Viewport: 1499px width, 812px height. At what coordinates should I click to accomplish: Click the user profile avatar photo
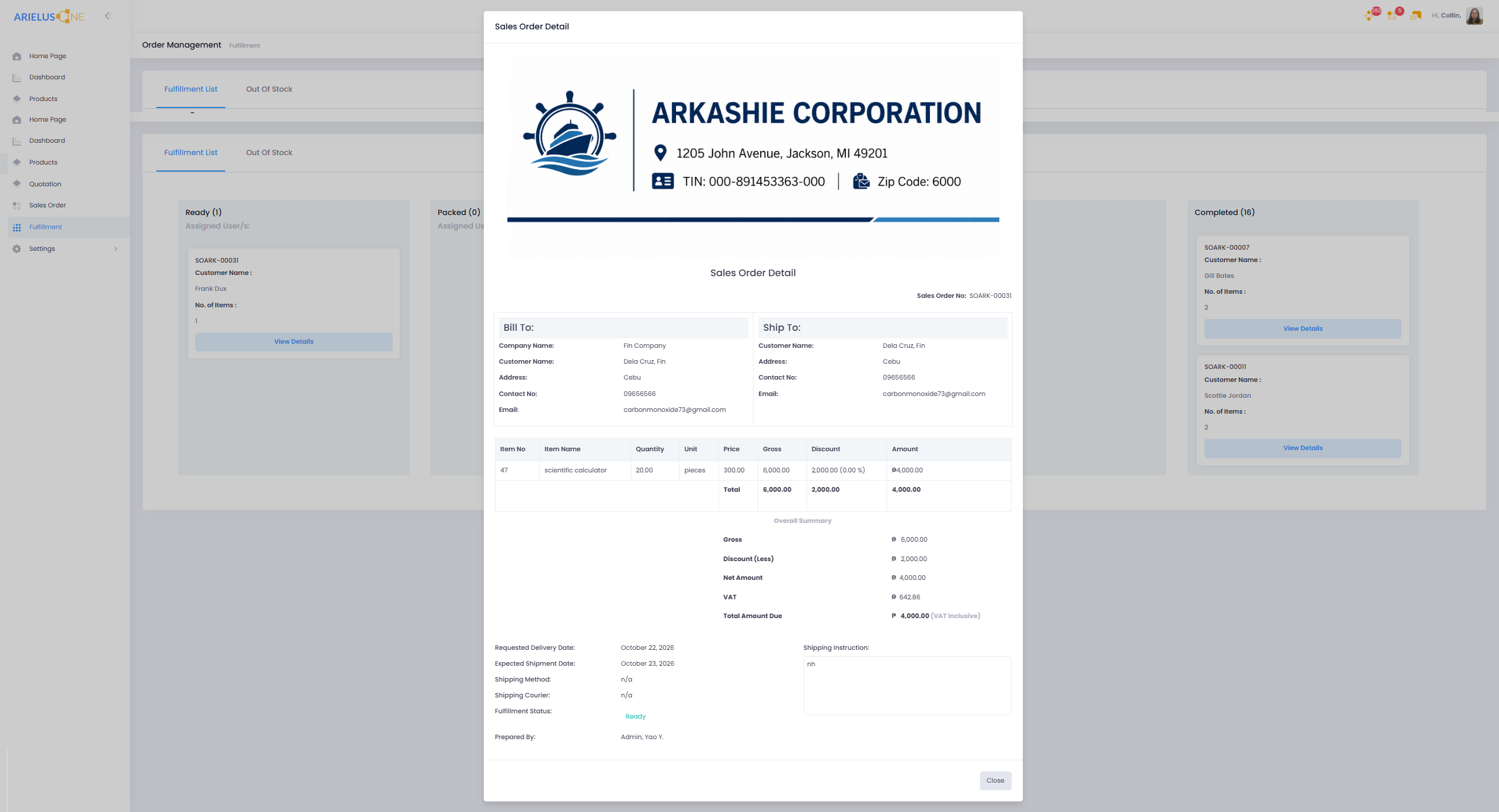(x=1474, y=16)
